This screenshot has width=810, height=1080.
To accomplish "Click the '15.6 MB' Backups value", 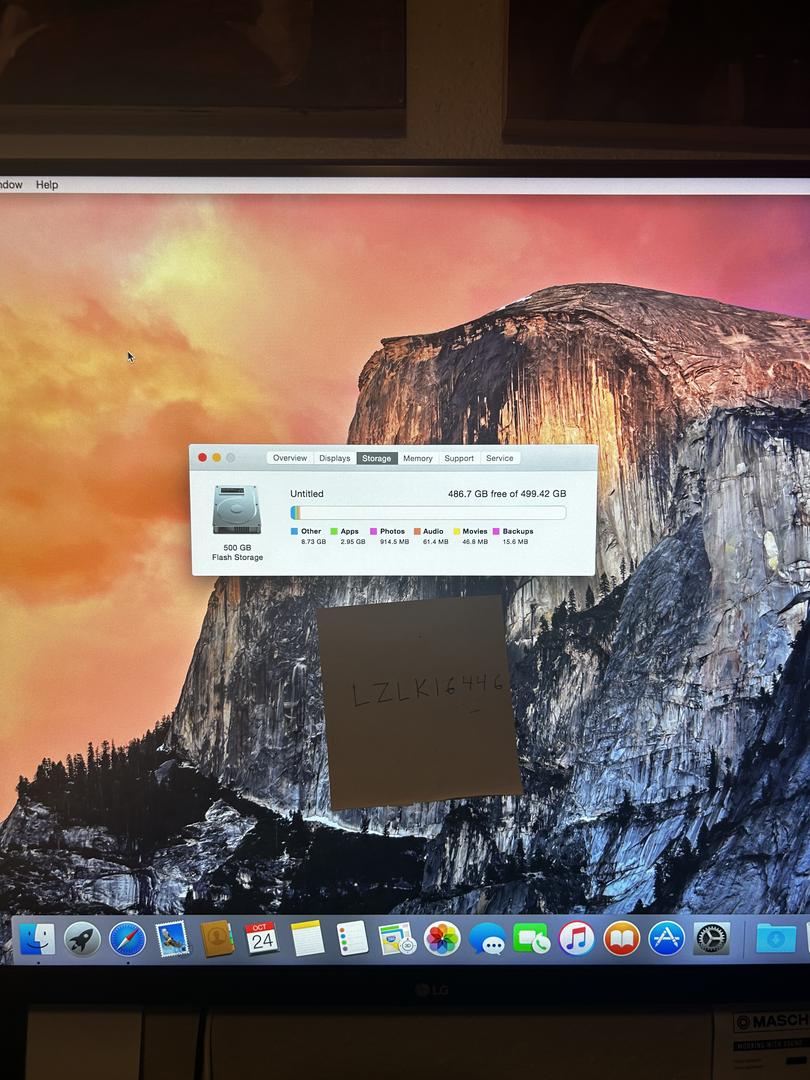I will (515, 542).
